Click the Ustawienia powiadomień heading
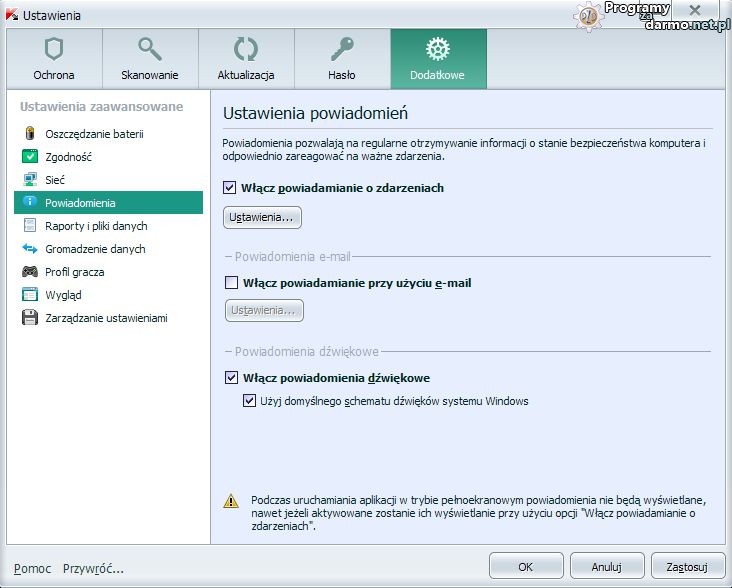The width and height of the screenshot is (732, 588). (315, 113)
